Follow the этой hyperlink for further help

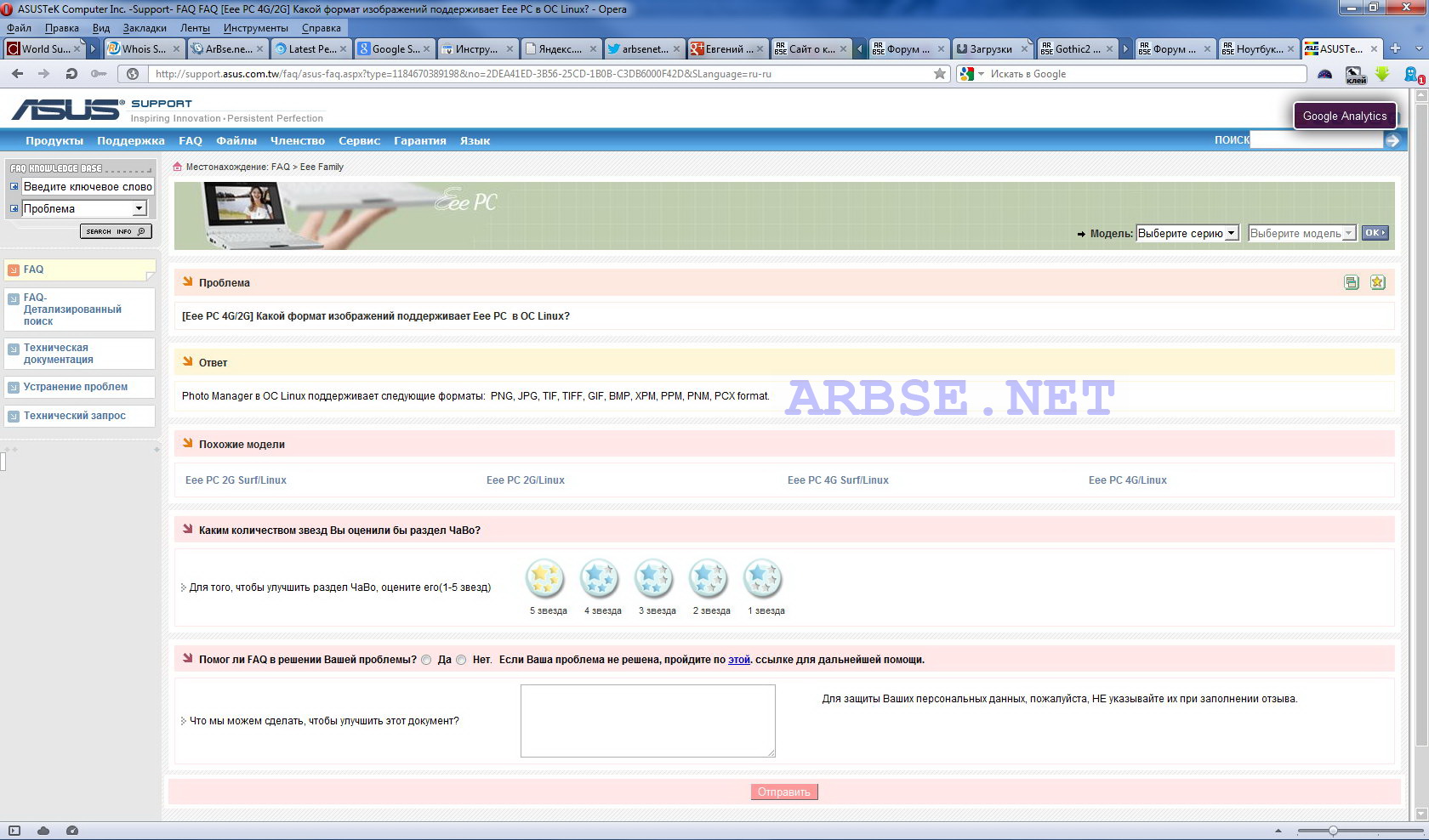tap(739, 660)
